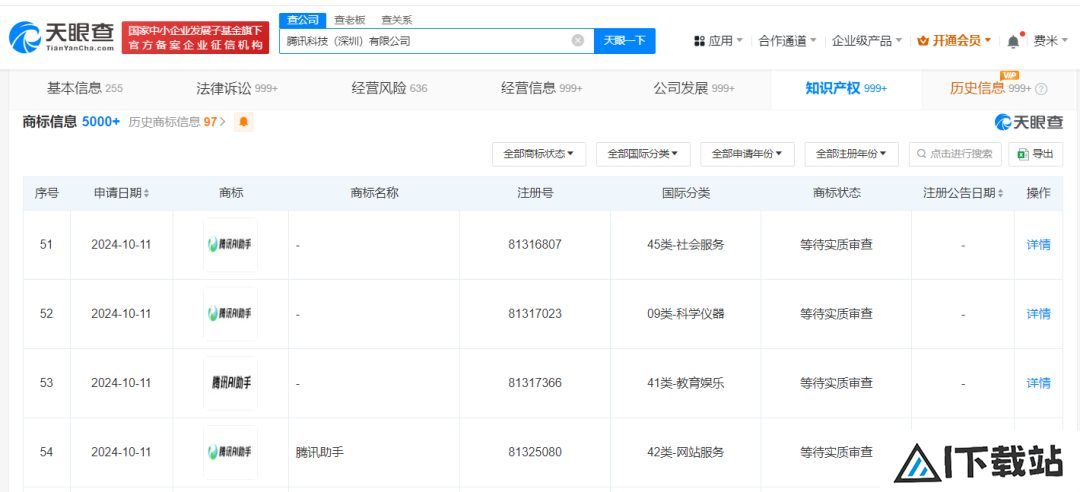
Task: Click the 商标状态 column header
Action: point(836,194)
